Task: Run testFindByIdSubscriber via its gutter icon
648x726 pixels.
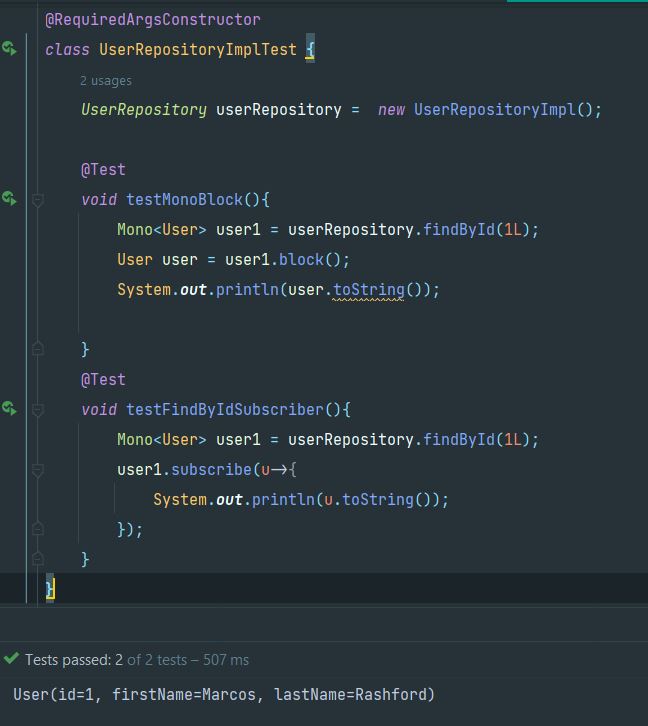Action: pos(9,408)
